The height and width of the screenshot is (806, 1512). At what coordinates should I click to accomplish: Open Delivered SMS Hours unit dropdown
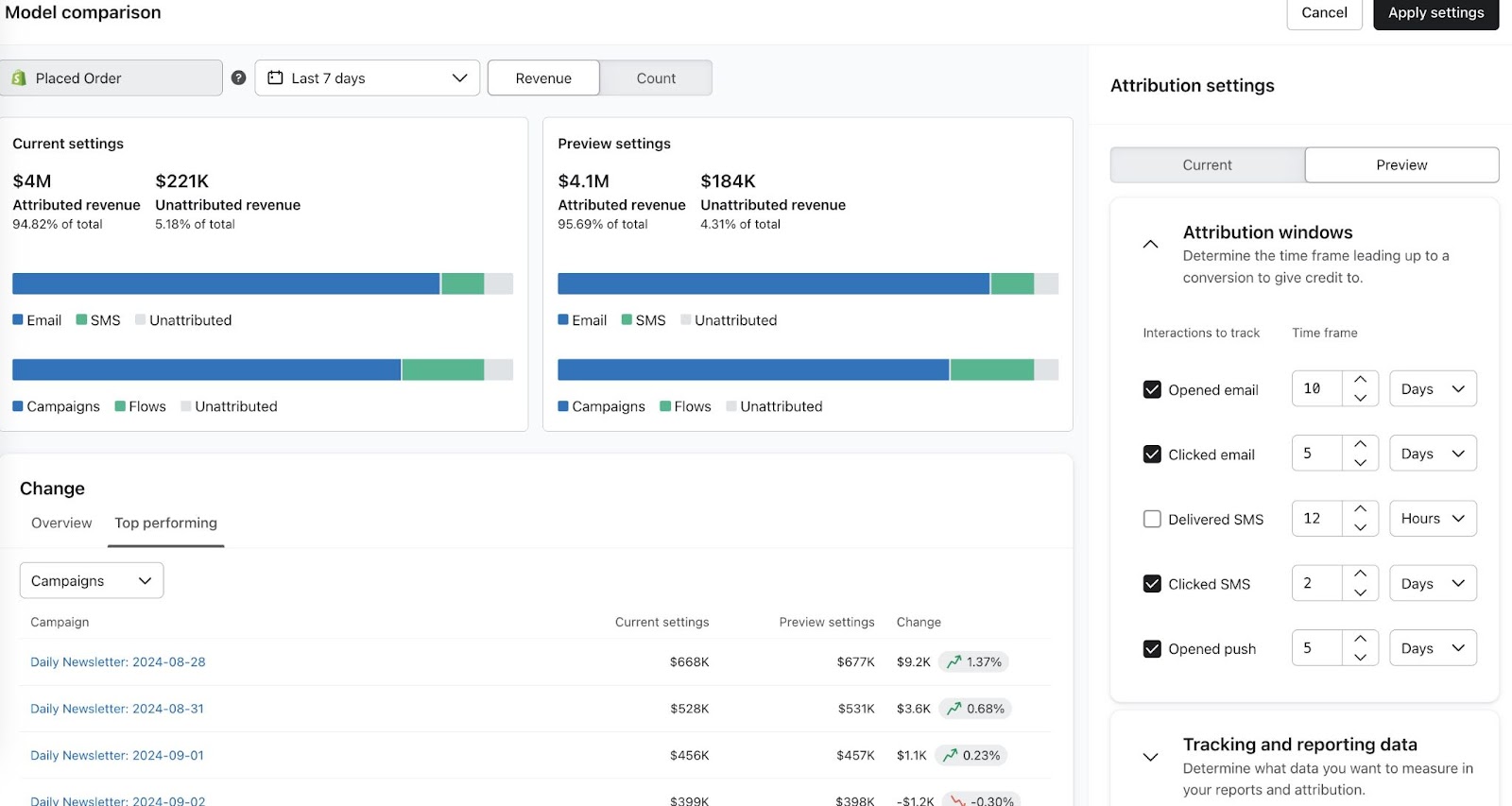click(1432, 519)
